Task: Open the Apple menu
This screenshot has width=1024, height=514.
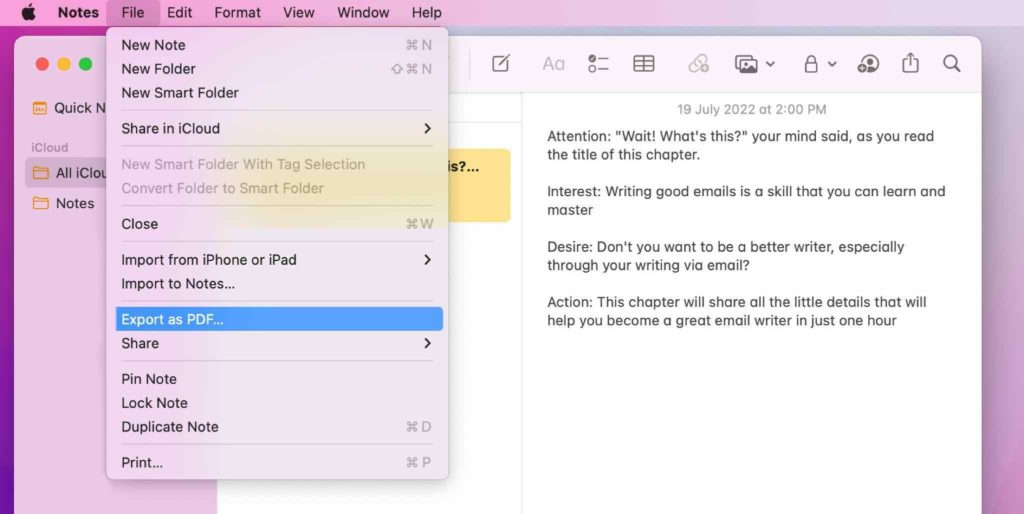Action: coord(29,12)
